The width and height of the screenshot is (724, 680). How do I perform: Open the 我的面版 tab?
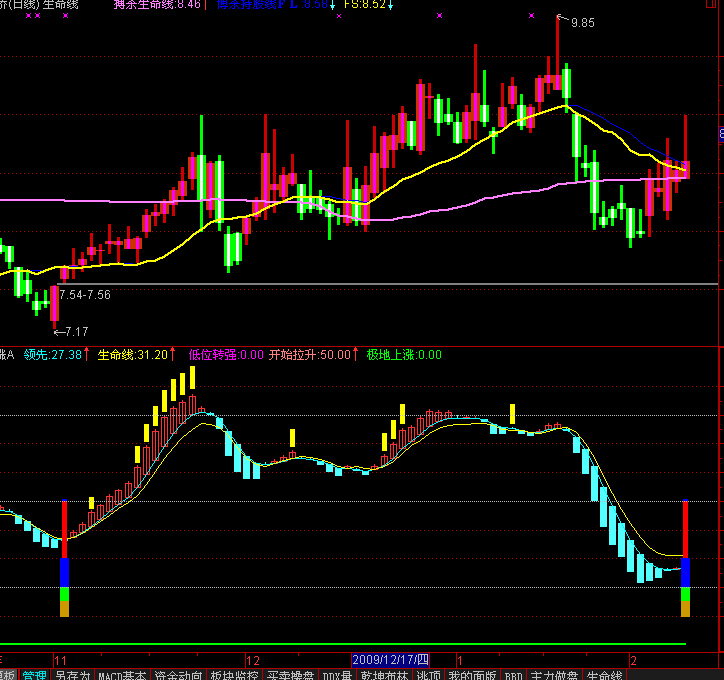click(472, 675)
